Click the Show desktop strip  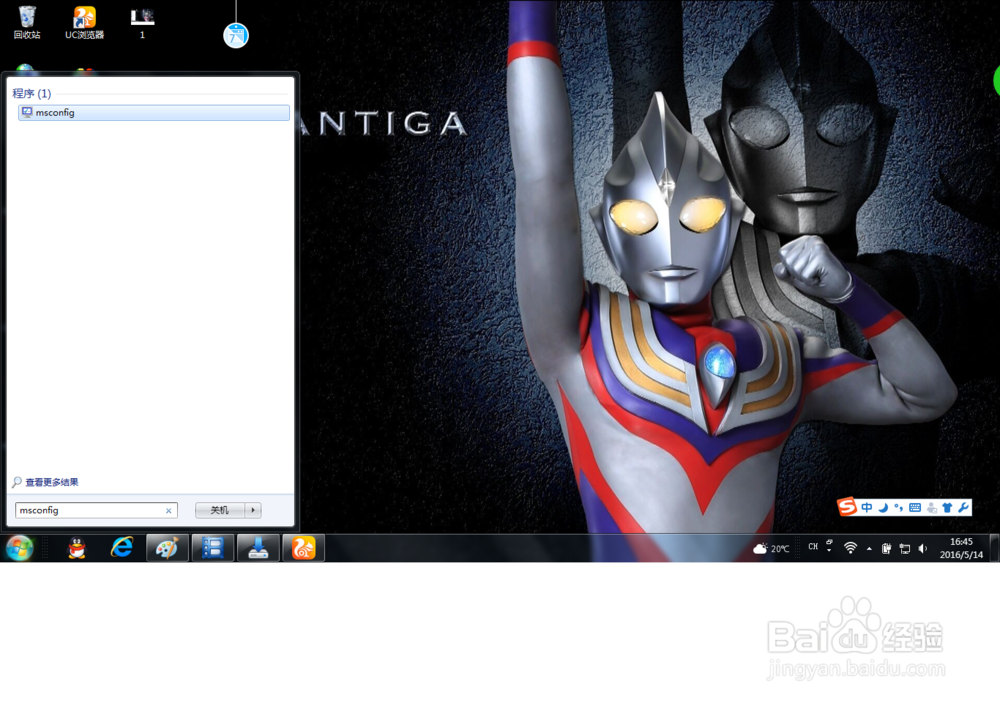coord(995,548)
